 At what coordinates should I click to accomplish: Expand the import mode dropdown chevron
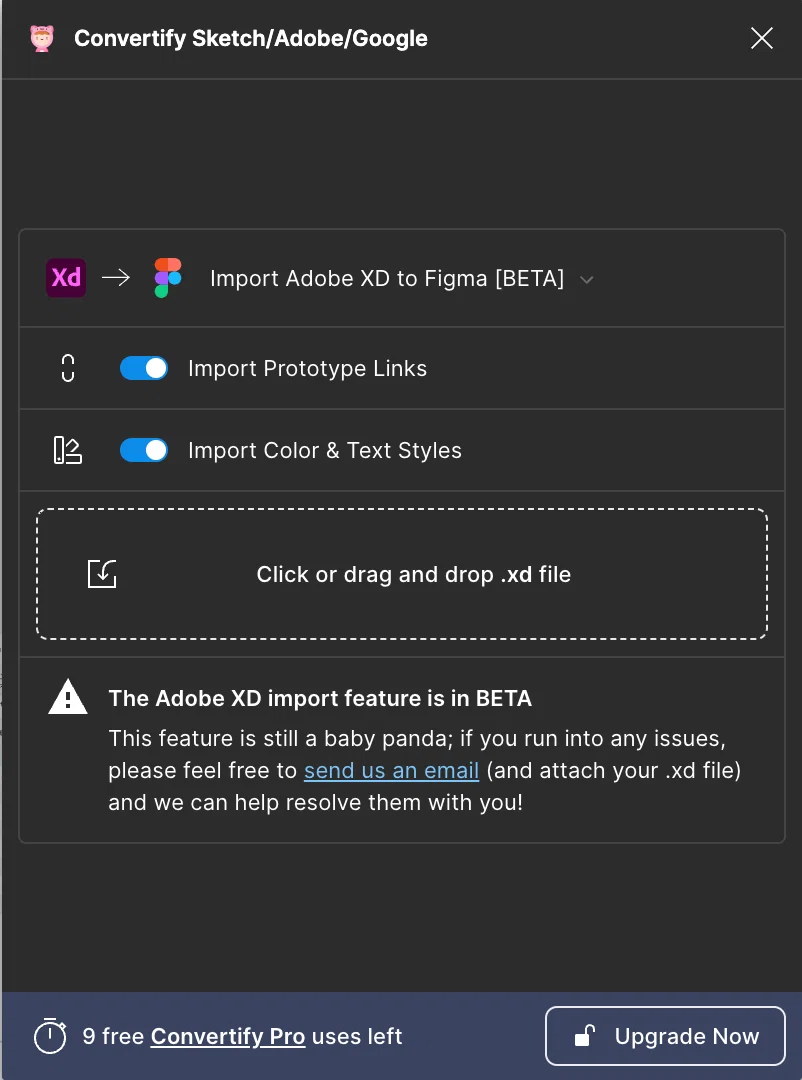point(586,280)
